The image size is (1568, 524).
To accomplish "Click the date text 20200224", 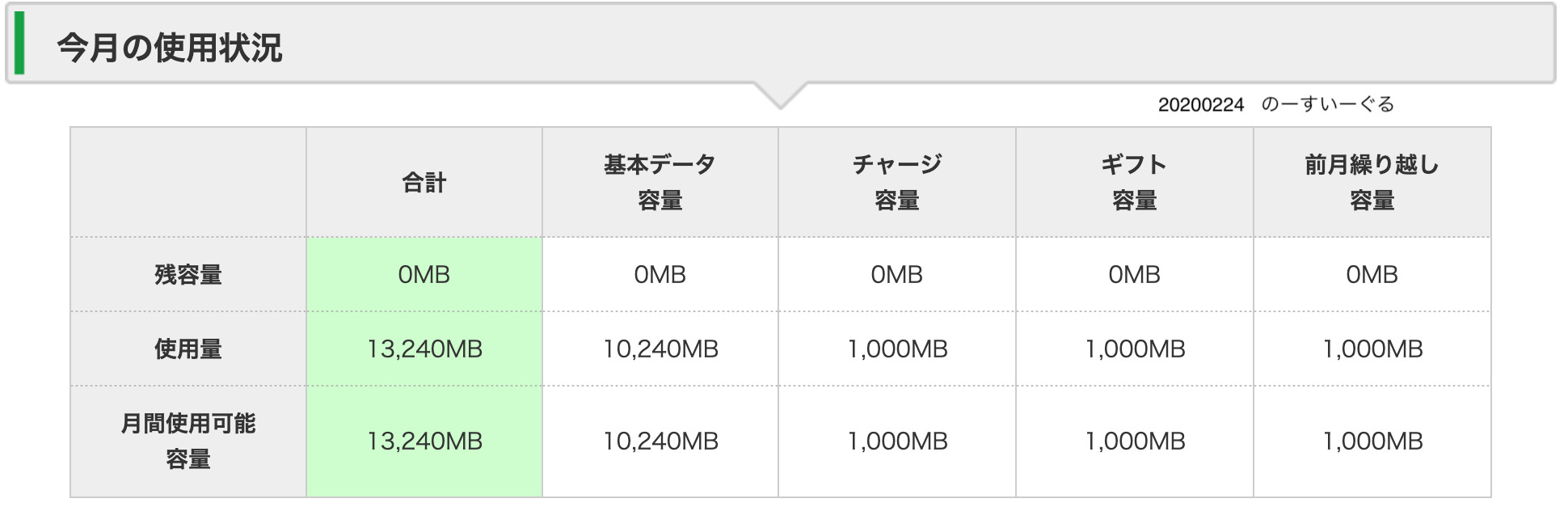I will click(x=1200, y=105).
